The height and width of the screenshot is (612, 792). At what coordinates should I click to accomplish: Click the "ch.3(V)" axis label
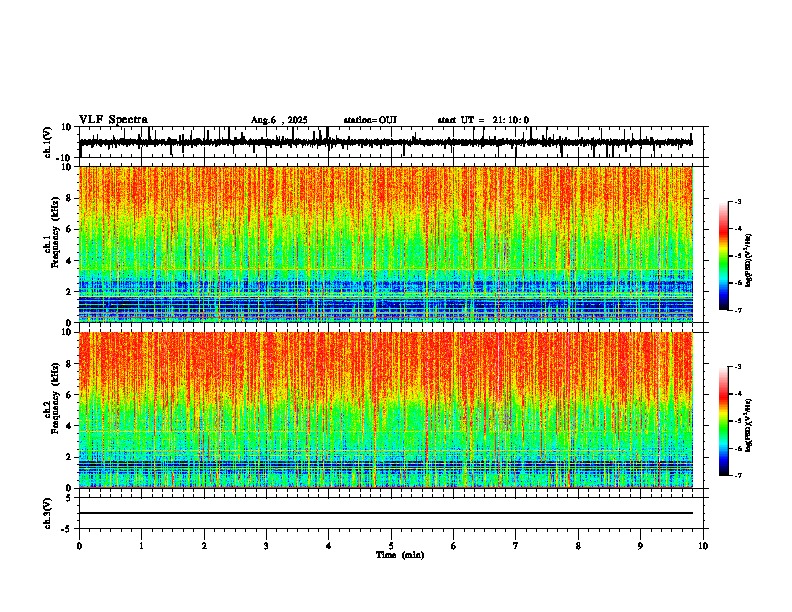click(48, 513)
